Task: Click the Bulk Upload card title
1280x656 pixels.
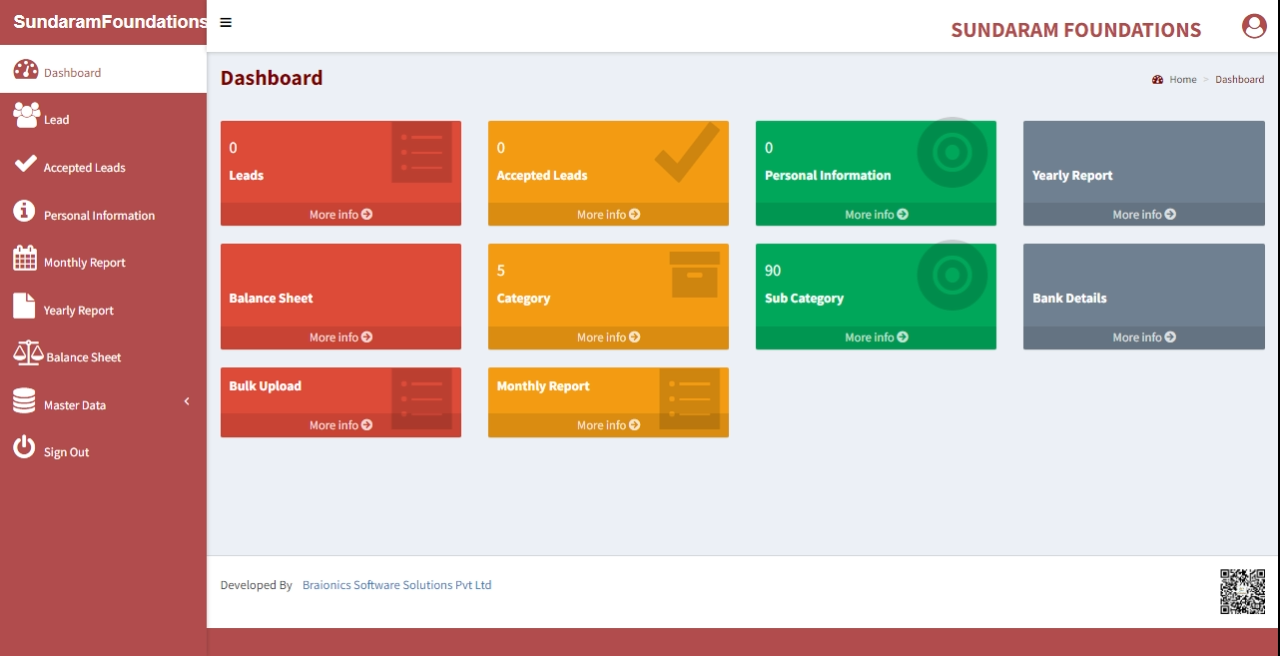Action: click(265, 386)
